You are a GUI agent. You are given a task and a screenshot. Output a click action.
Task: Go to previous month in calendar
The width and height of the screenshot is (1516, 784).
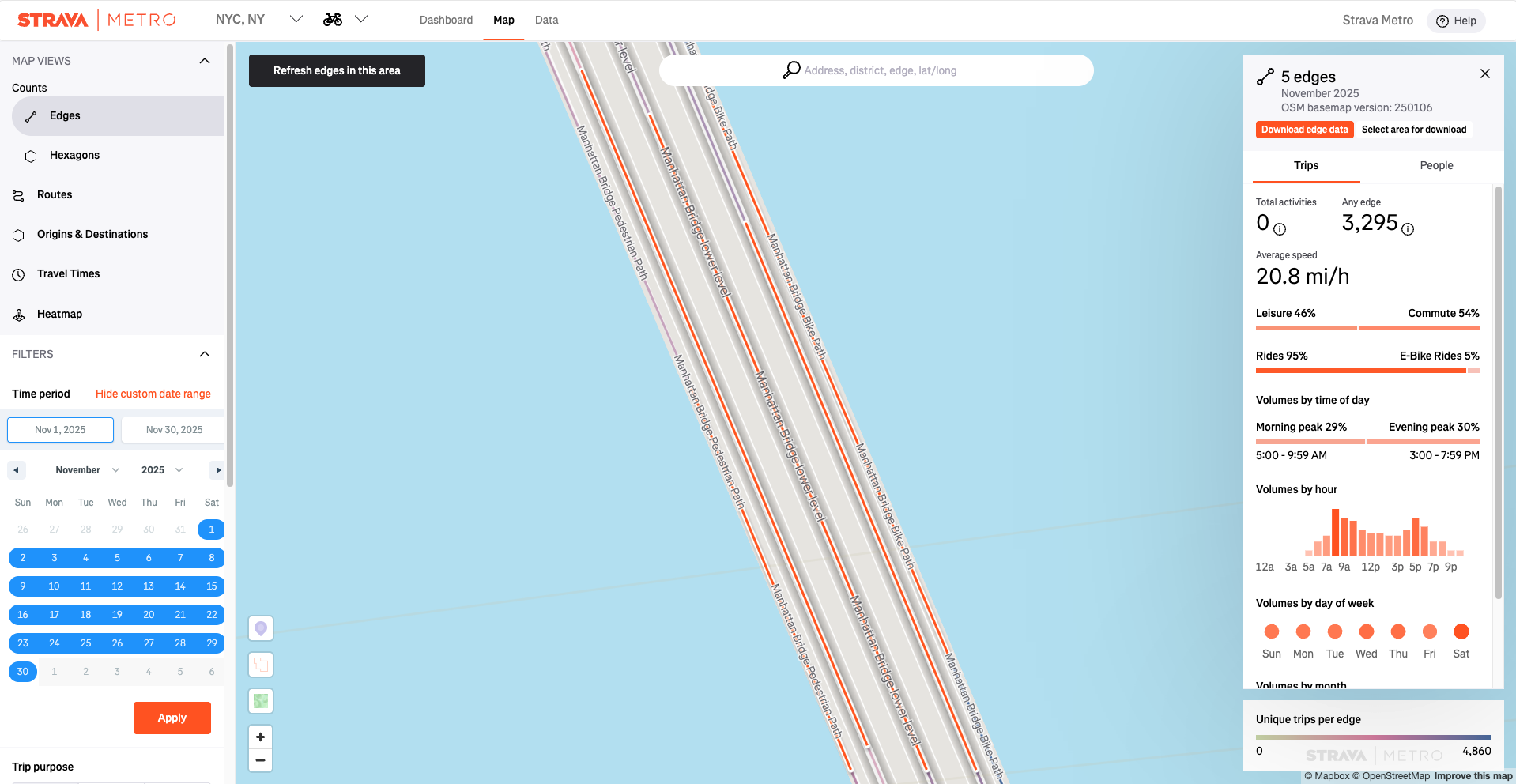click(x=16, y=470)
